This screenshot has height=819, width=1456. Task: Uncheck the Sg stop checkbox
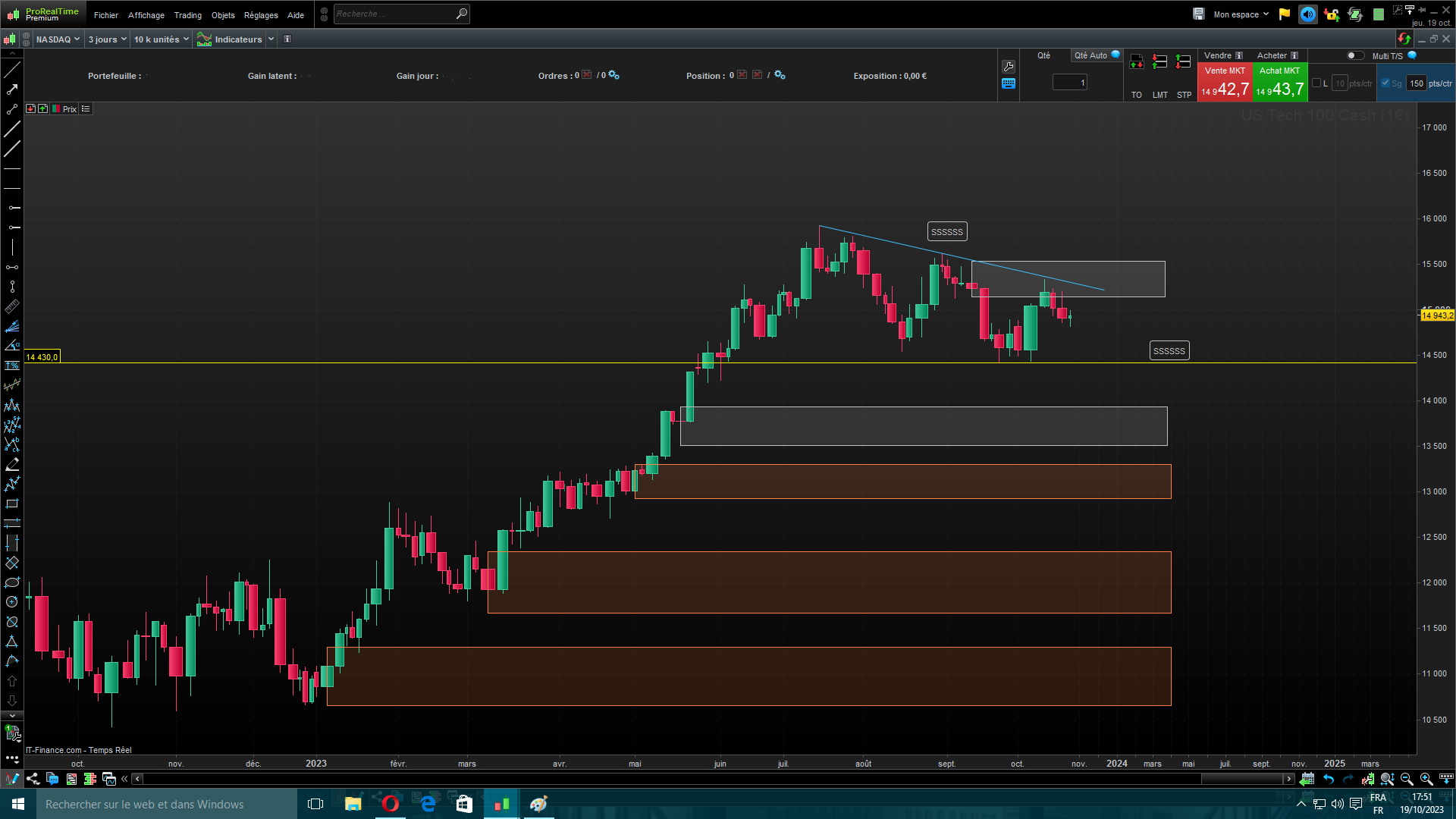(1385, 83)
